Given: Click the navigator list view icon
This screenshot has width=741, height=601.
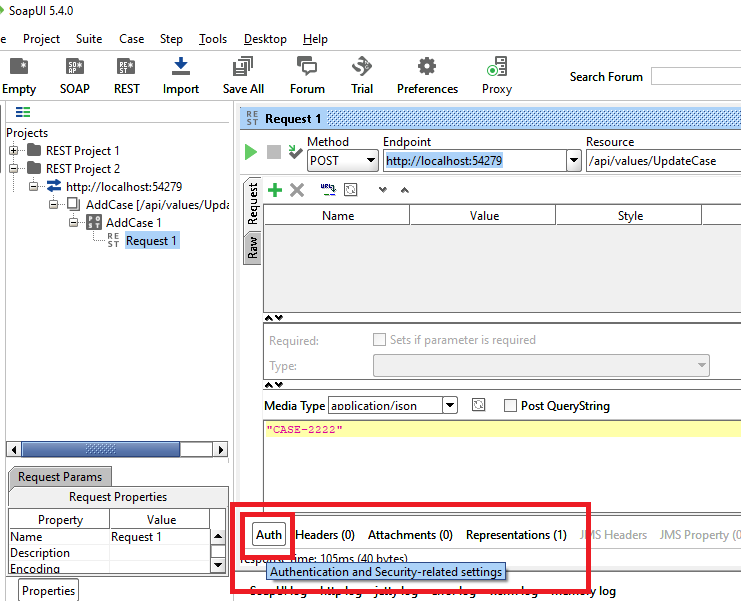Looking at the screenshot, I should tap(23, 112).
